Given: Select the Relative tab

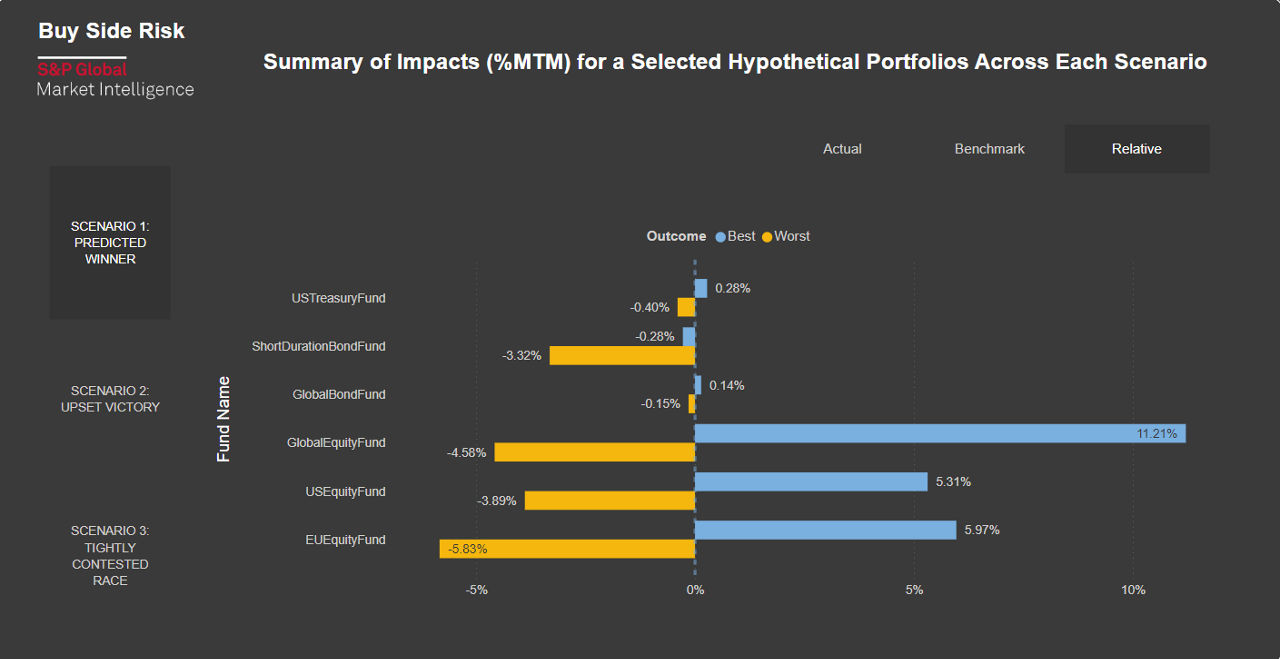Looking at the screenshot, I should click(x=1136, y=149).
